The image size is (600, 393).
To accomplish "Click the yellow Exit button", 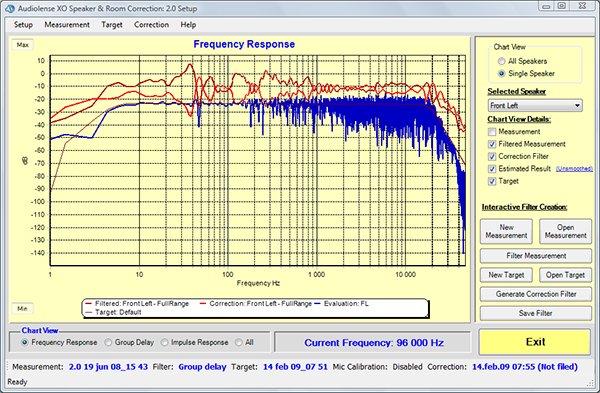I will click(x=535, y=342).
